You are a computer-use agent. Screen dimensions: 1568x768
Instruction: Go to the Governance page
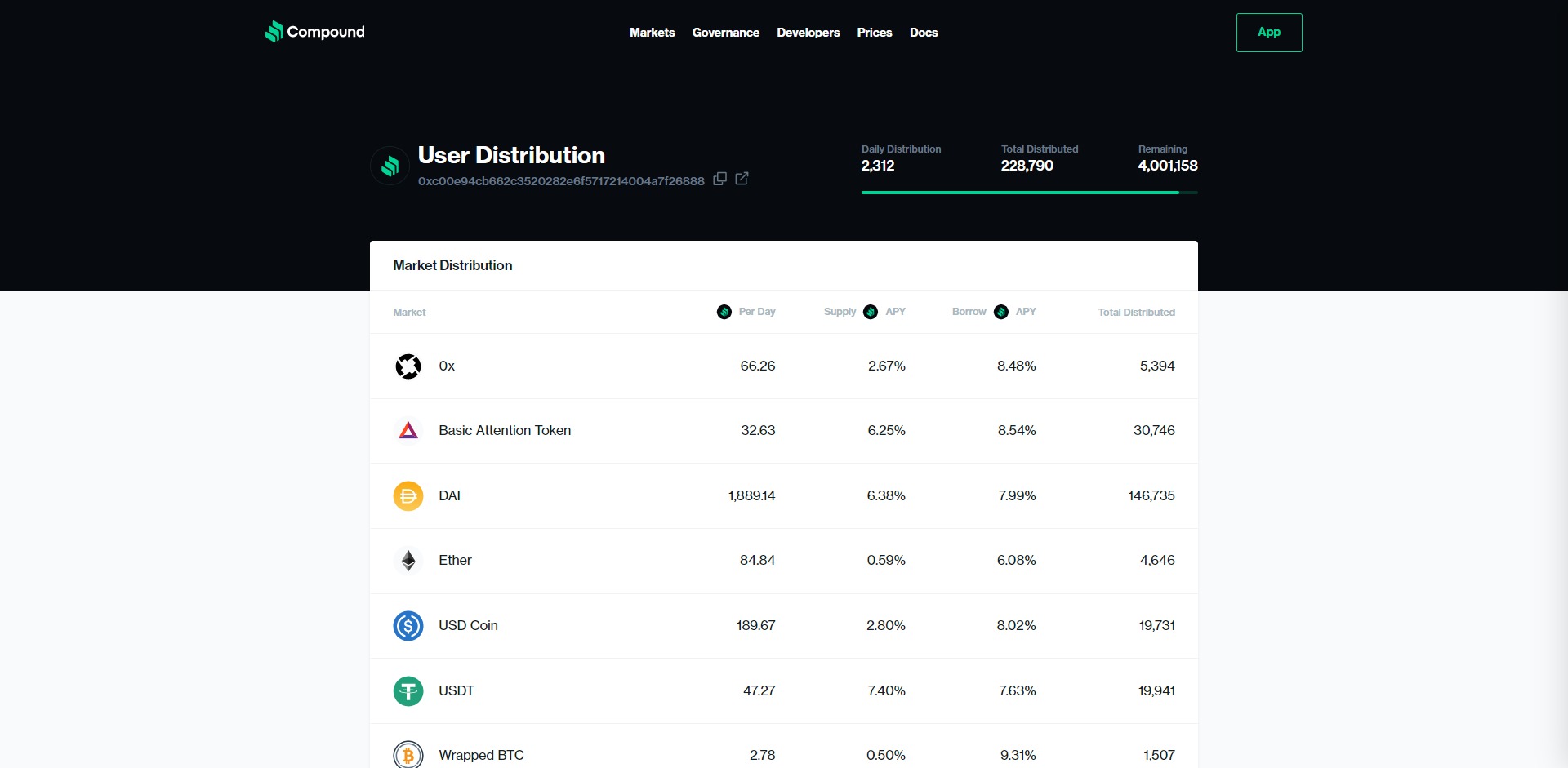[725, 33]
